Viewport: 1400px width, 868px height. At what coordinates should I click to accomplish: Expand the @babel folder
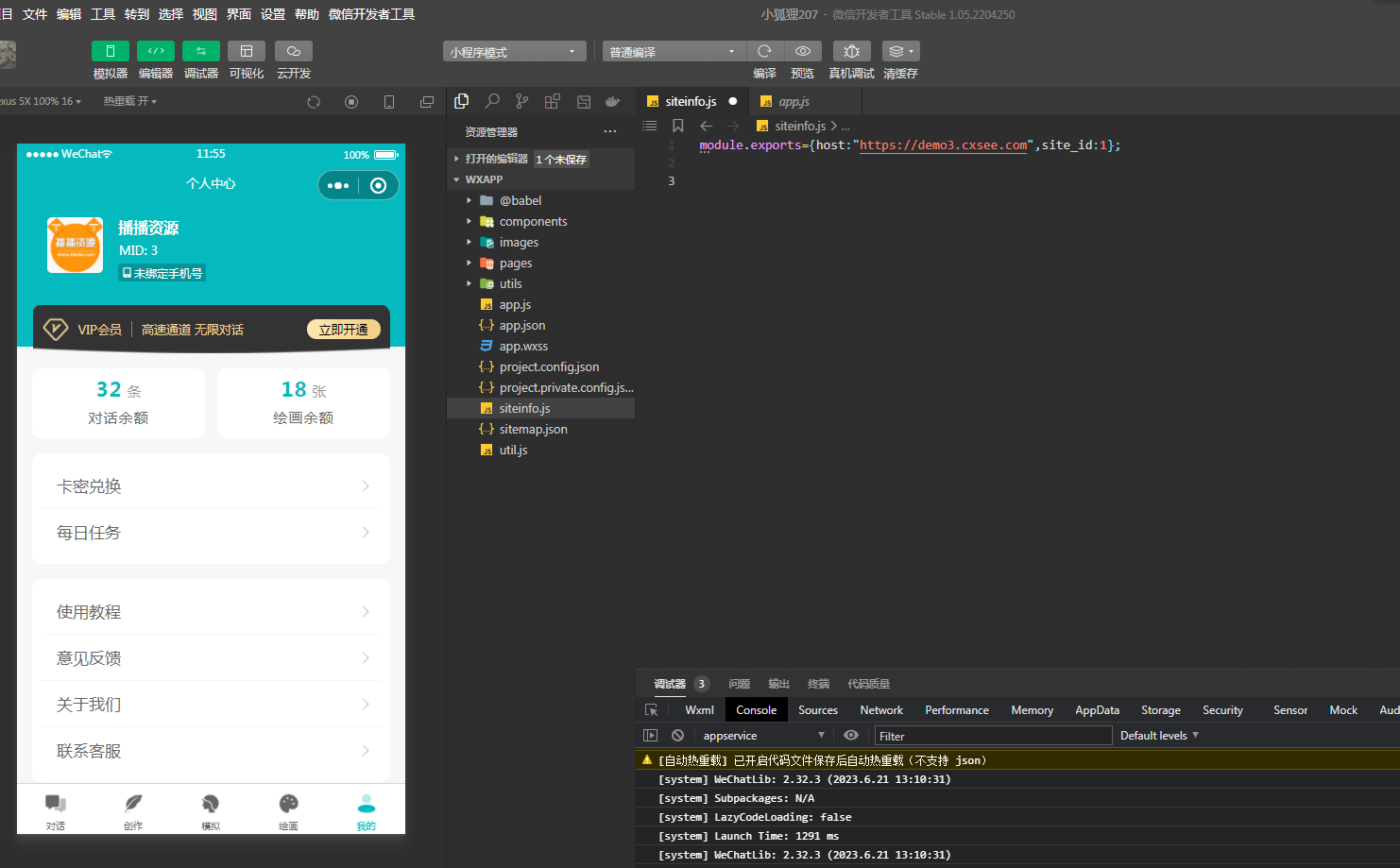tap(541, 200)
